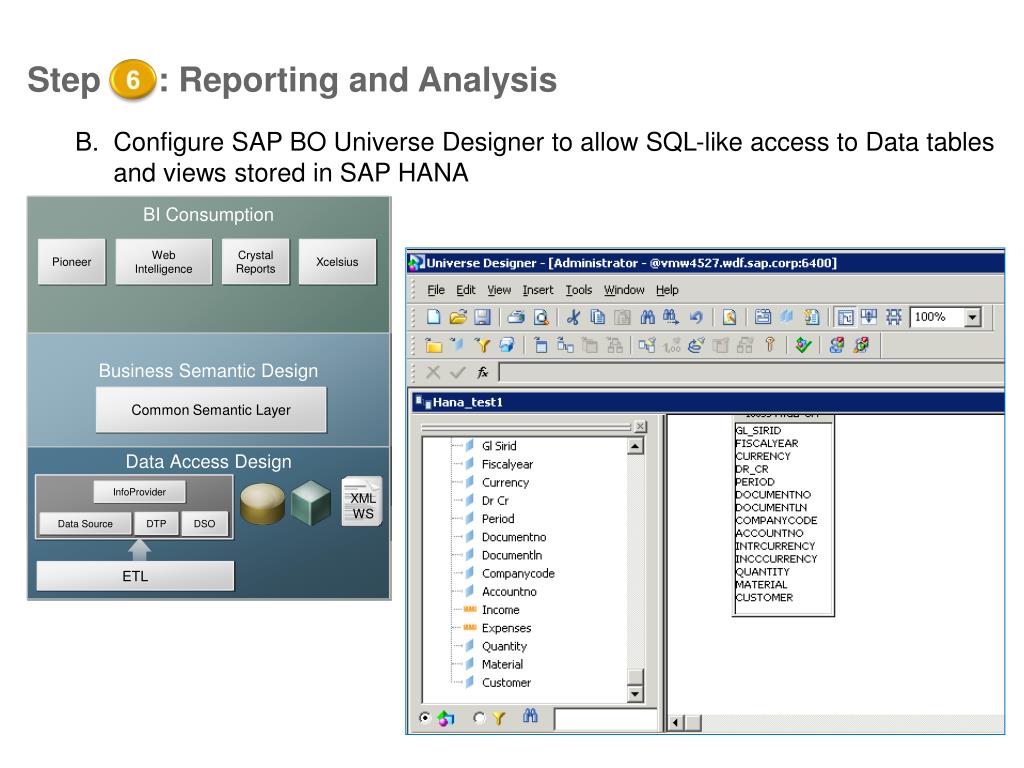Open the File menu
Image resolution: width=1024 pixels, height=768 pixels.
click(436, 290)
